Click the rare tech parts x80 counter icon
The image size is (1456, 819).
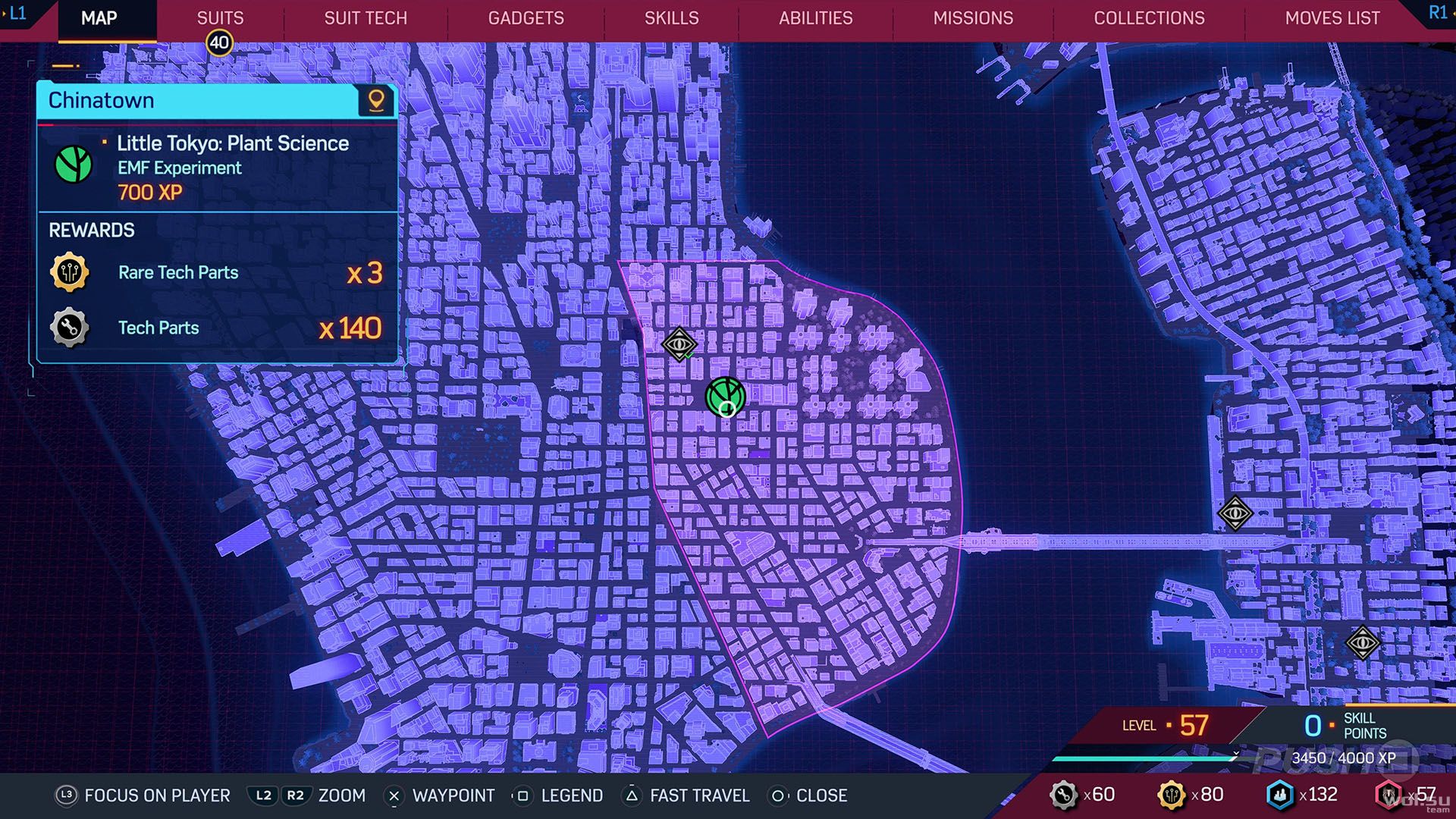[x=1172, y=795]
